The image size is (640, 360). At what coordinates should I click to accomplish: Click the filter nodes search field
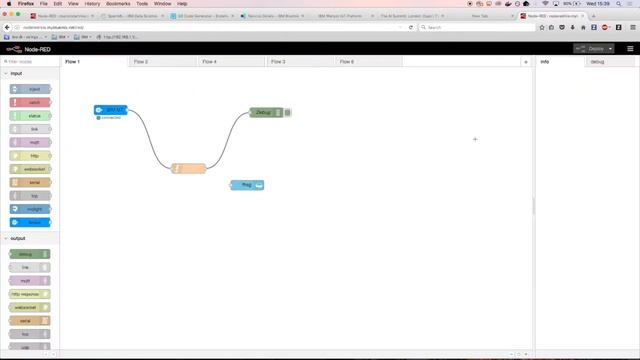coord(30,62)
